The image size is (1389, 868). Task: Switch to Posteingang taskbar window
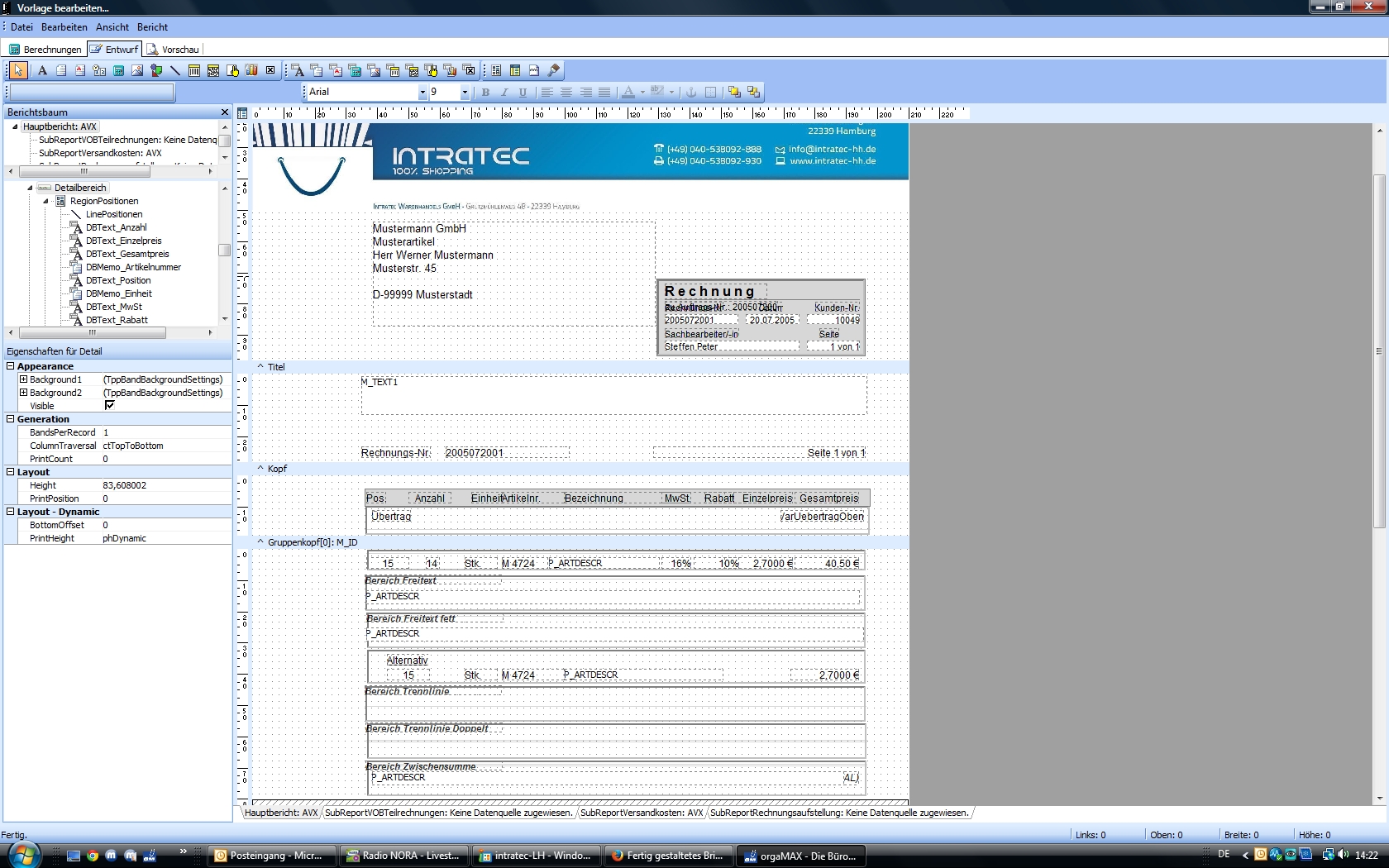pos(272,856)
